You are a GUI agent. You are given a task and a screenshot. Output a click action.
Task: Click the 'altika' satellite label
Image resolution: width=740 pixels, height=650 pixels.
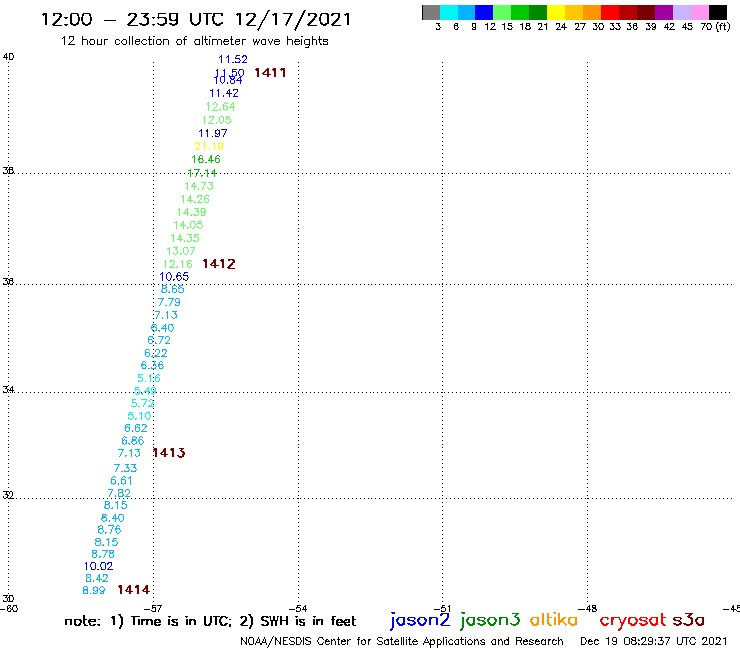pos(554,619)
